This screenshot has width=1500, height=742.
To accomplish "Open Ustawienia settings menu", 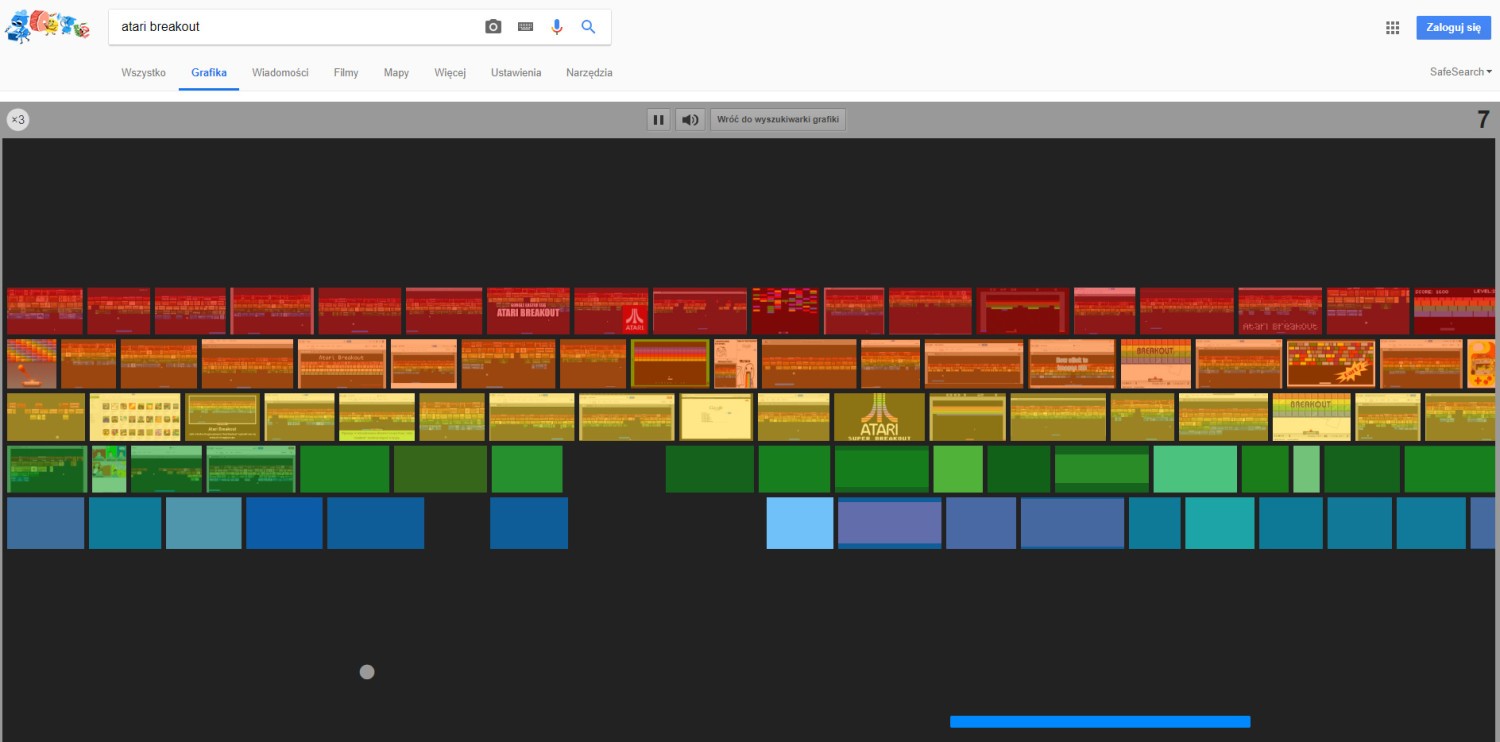I will pyautogui.click(x=516, y=73).
